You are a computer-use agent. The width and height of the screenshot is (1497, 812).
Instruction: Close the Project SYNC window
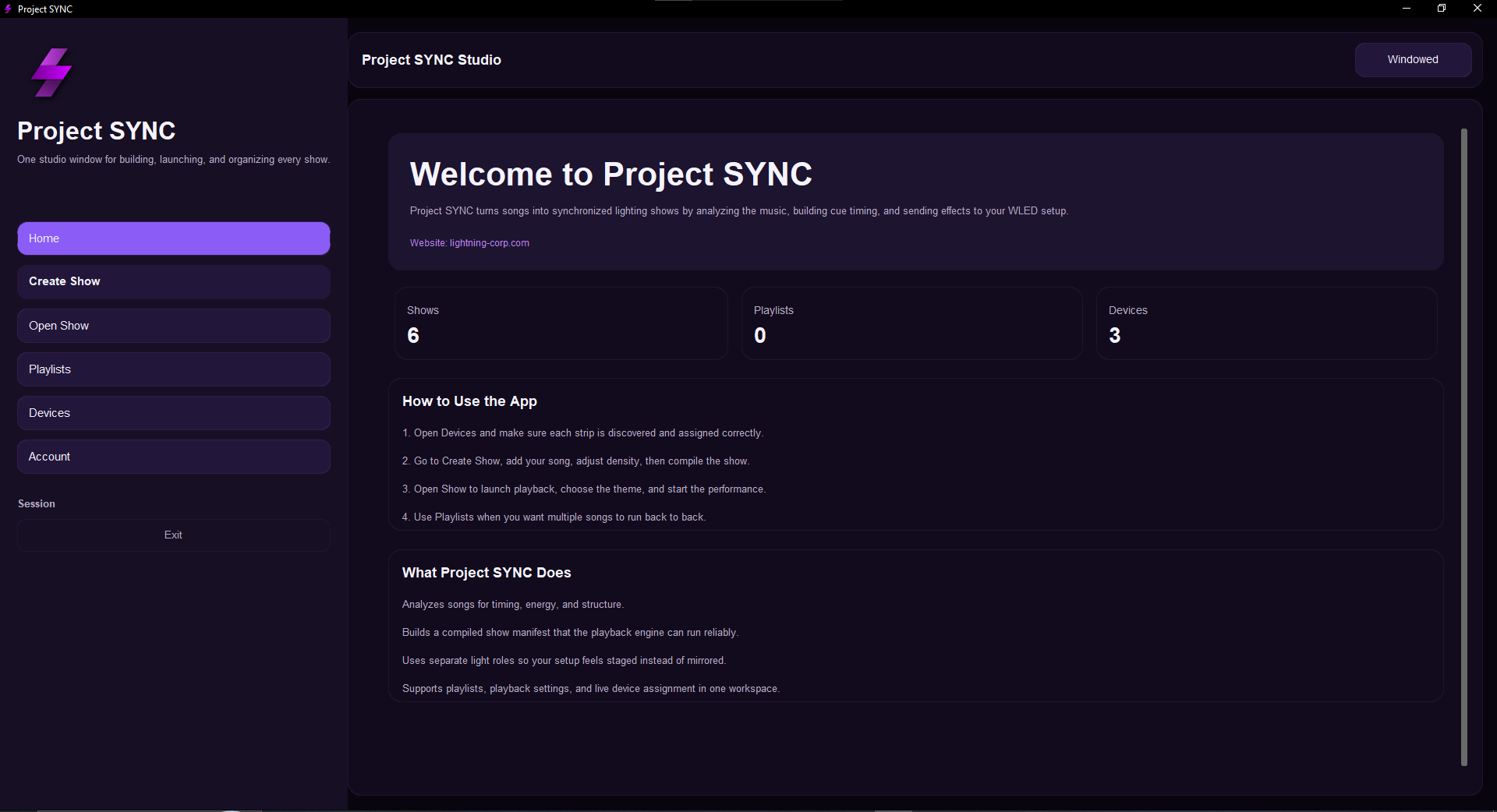pos(1478,9)
